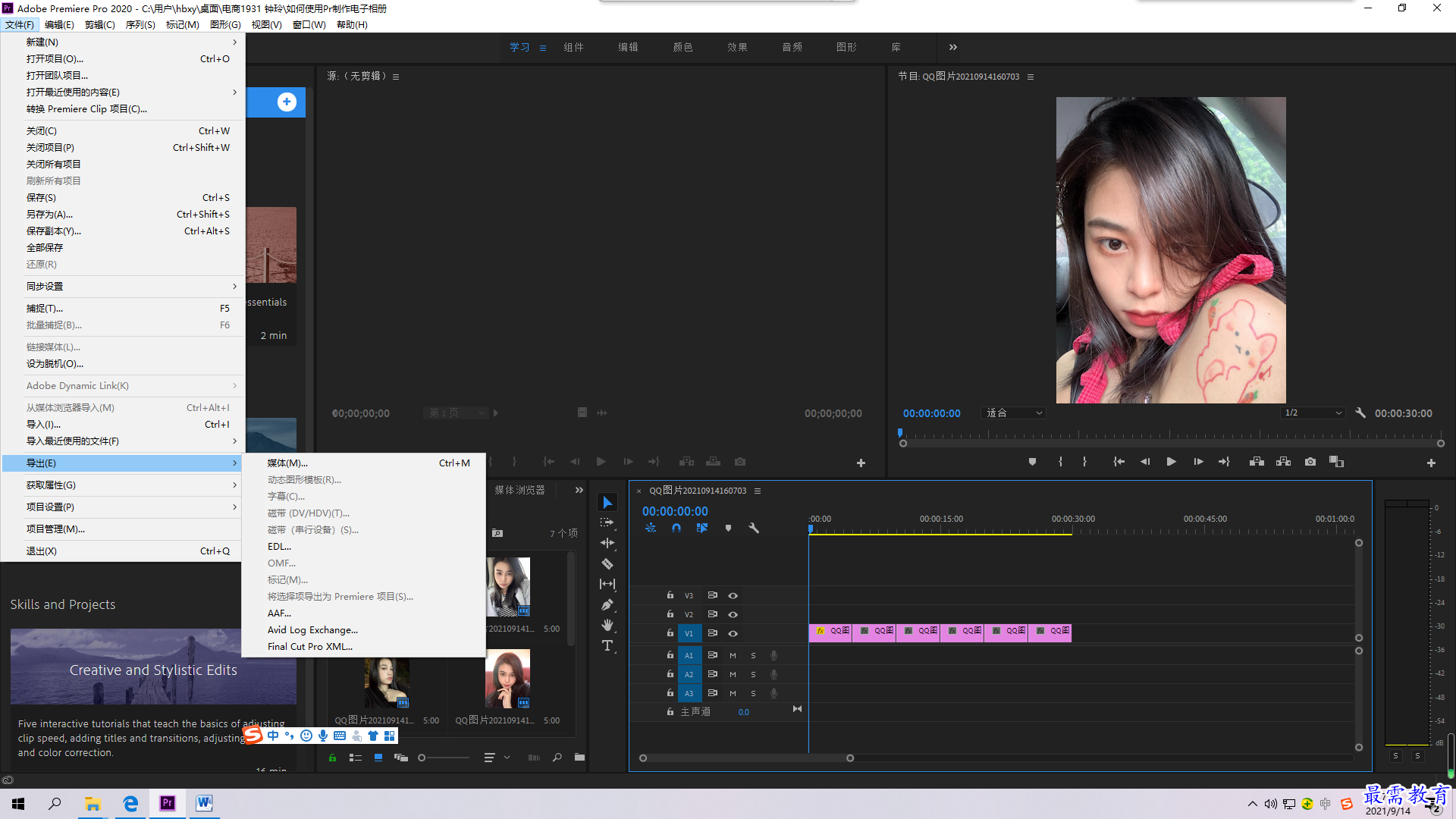1456x819 pixels.
Task: Toggle V3 track output eye
Action: point(733,595)
